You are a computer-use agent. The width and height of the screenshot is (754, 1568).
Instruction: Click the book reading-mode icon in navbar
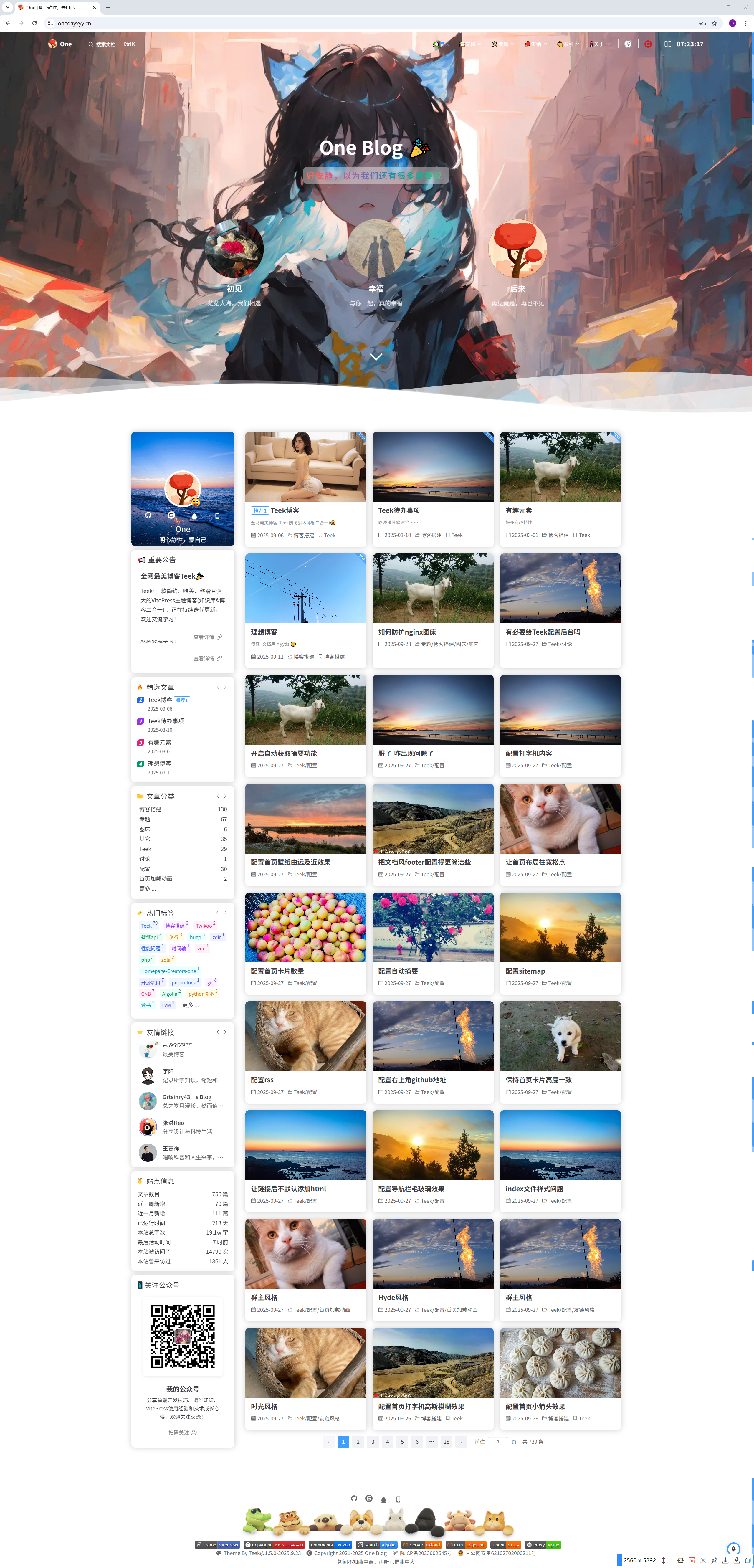tap(668, 44)
